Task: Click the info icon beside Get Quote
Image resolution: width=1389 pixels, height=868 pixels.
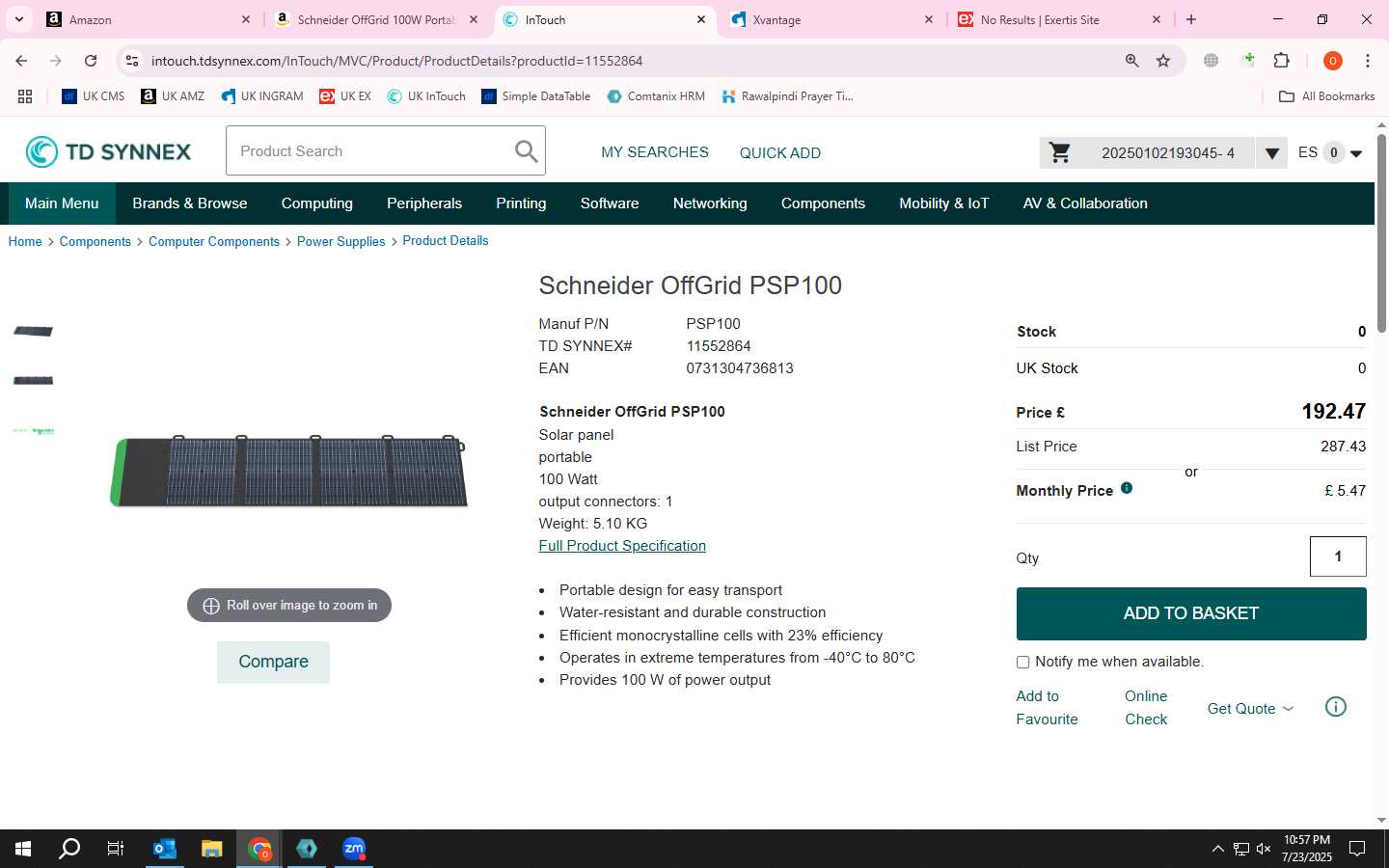Action: pyautogui.click(x=1336, y=707)
